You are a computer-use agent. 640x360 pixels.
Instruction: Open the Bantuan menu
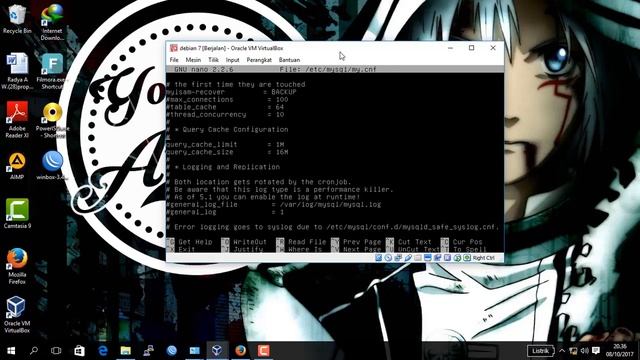[289, 60]
